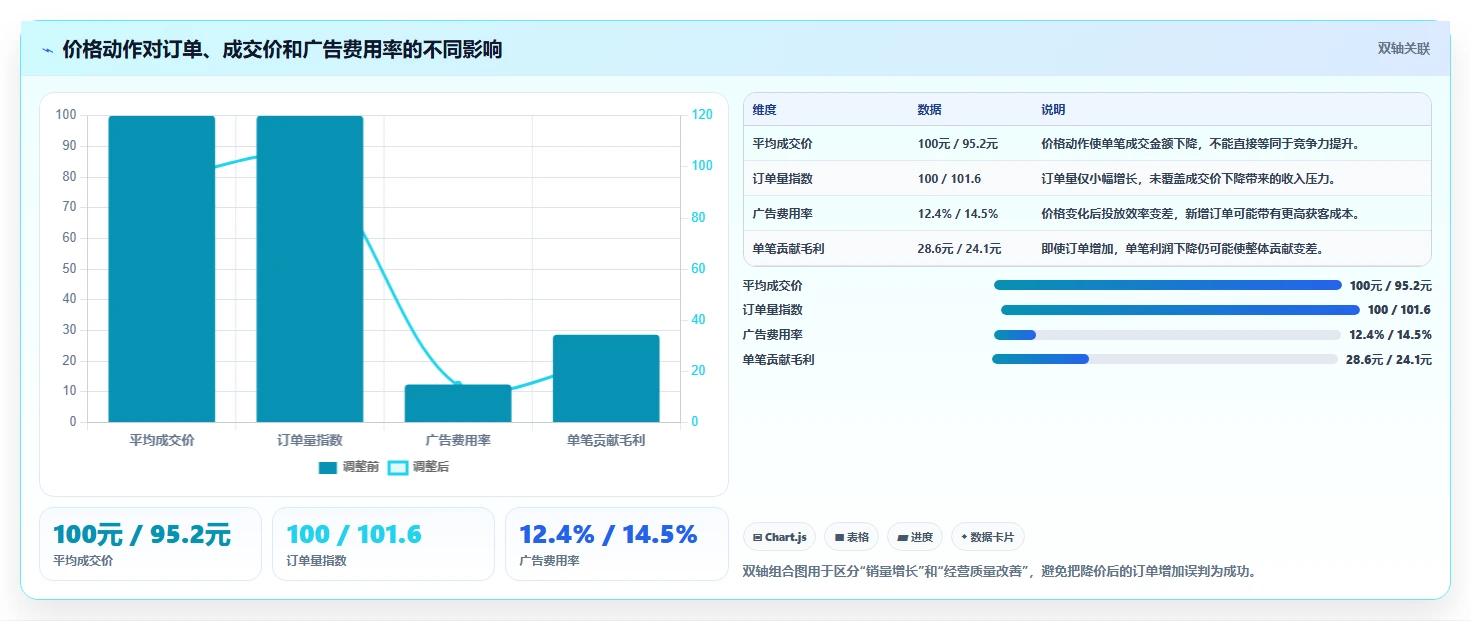Click table value 100 / 101.6
The width and height of the screenshot is (1471, 621).
point(949,178)
